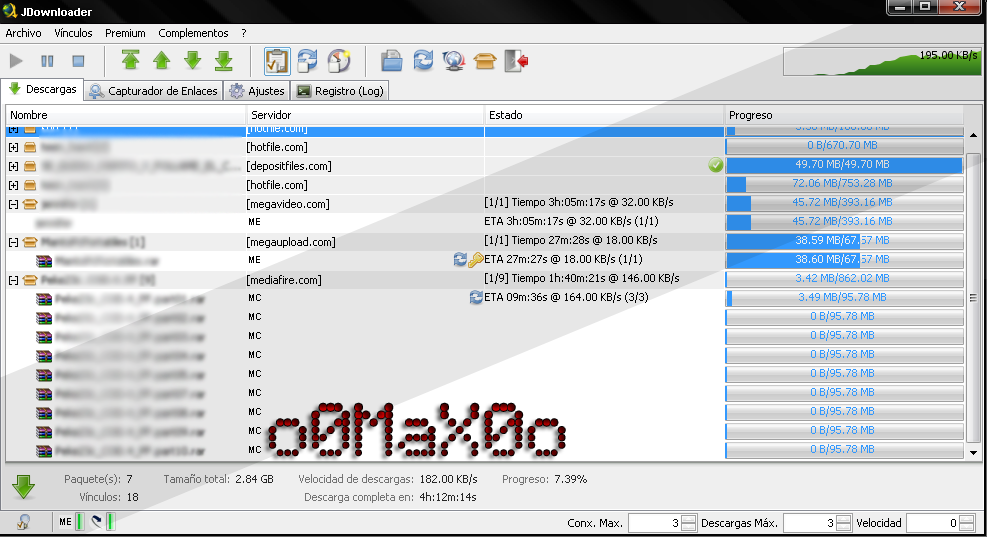Toggle the premium clock icon in toolbar
The height and width of the screenshot is (537, 987).
point(339,61)
